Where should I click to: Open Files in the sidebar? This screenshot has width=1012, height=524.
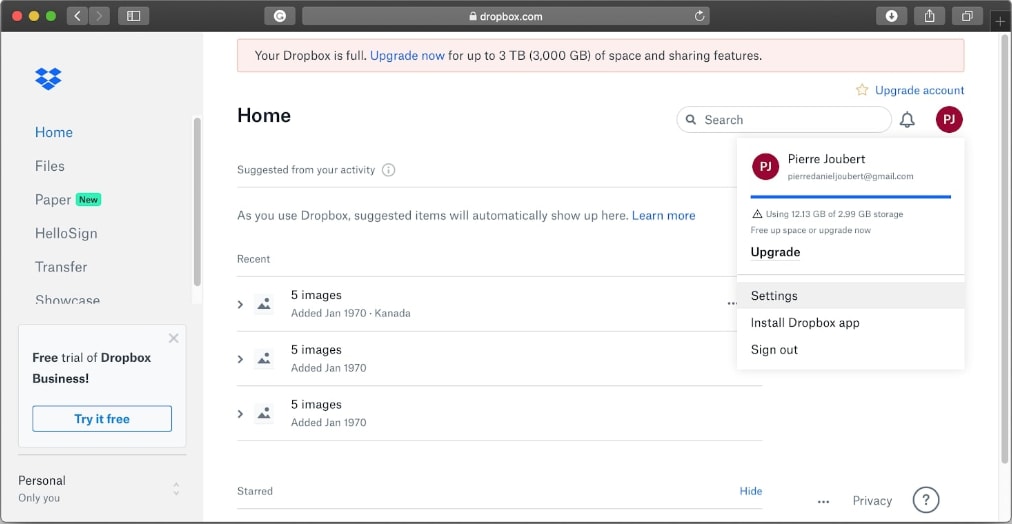click(x=50, y=166)
